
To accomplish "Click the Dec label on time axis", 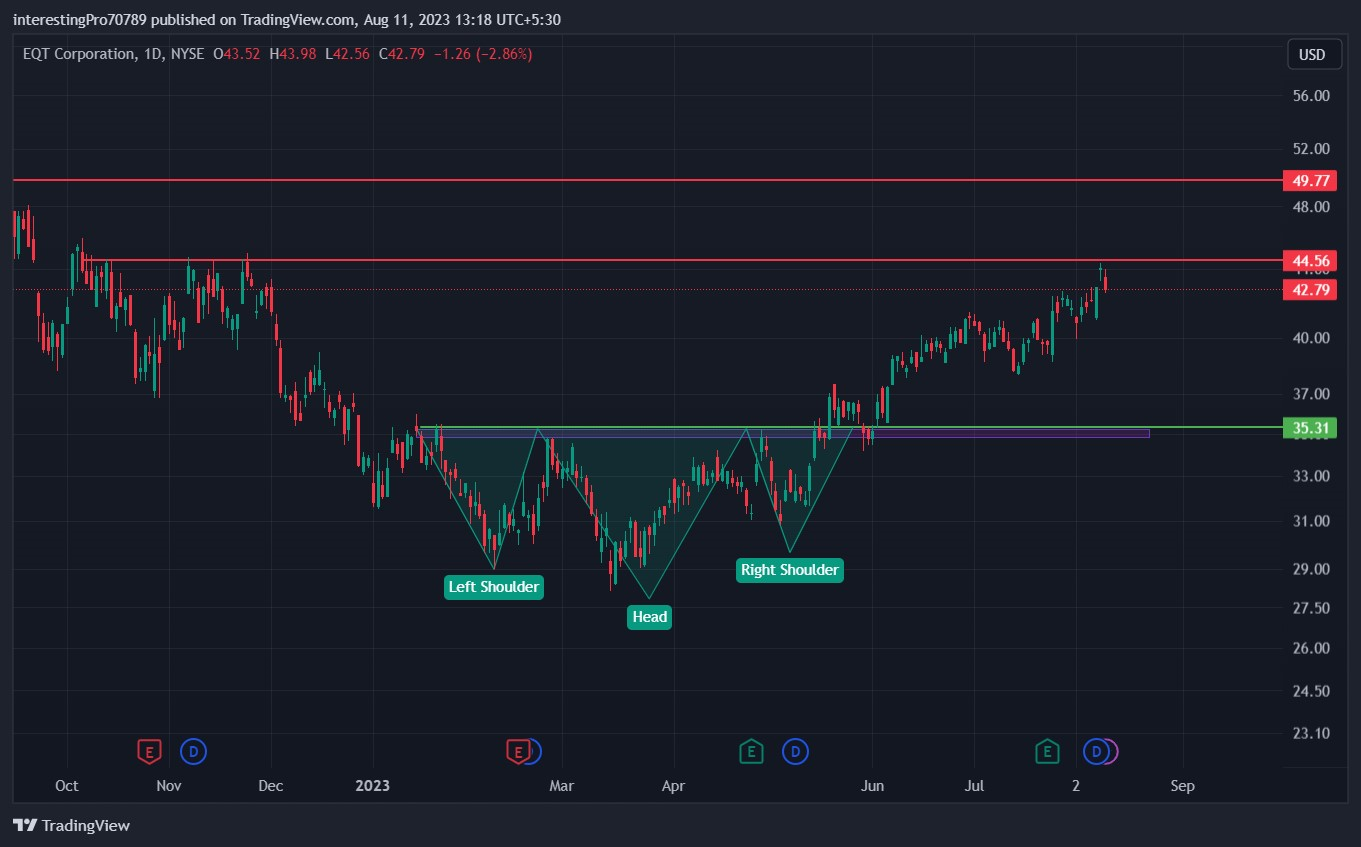I will 271,786.
